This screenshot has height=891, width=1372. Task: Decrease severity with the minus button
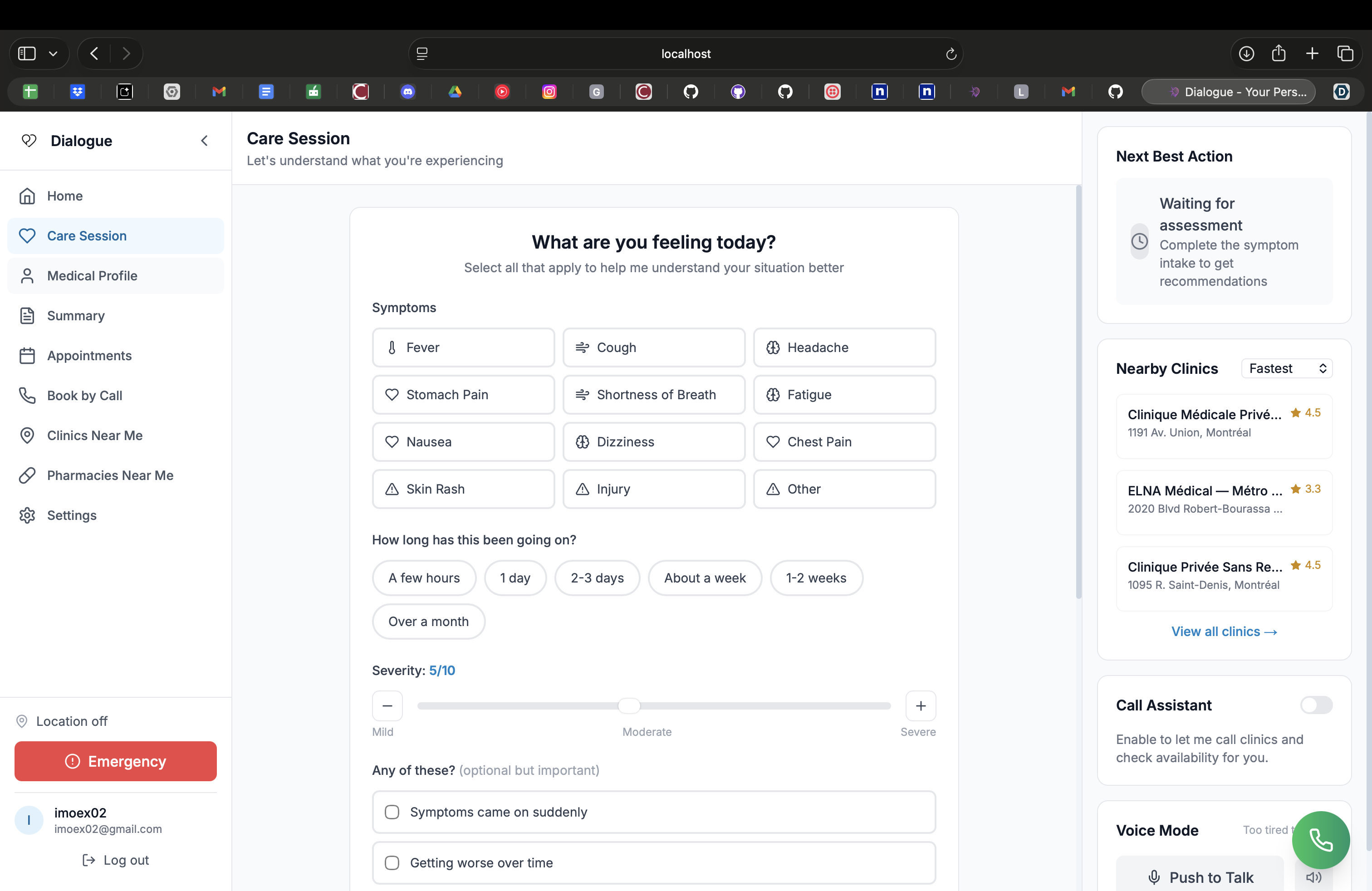[x=387, y=705]
